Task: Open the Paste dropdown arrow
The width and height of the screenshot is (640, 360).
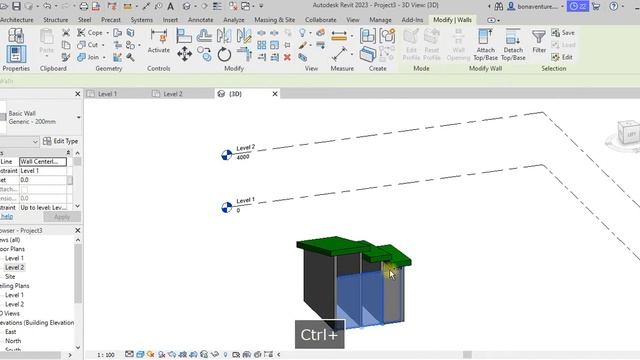Action: [47, 57]
